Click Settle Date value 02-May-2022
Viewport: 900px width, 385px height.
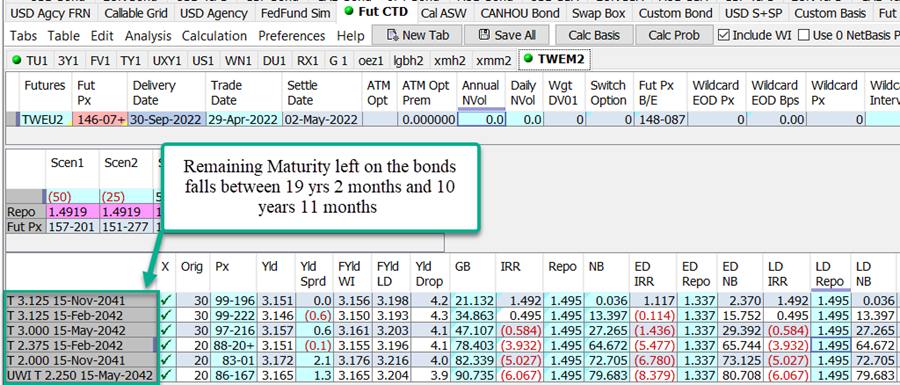pyautogui.click(x=321, y=120)
